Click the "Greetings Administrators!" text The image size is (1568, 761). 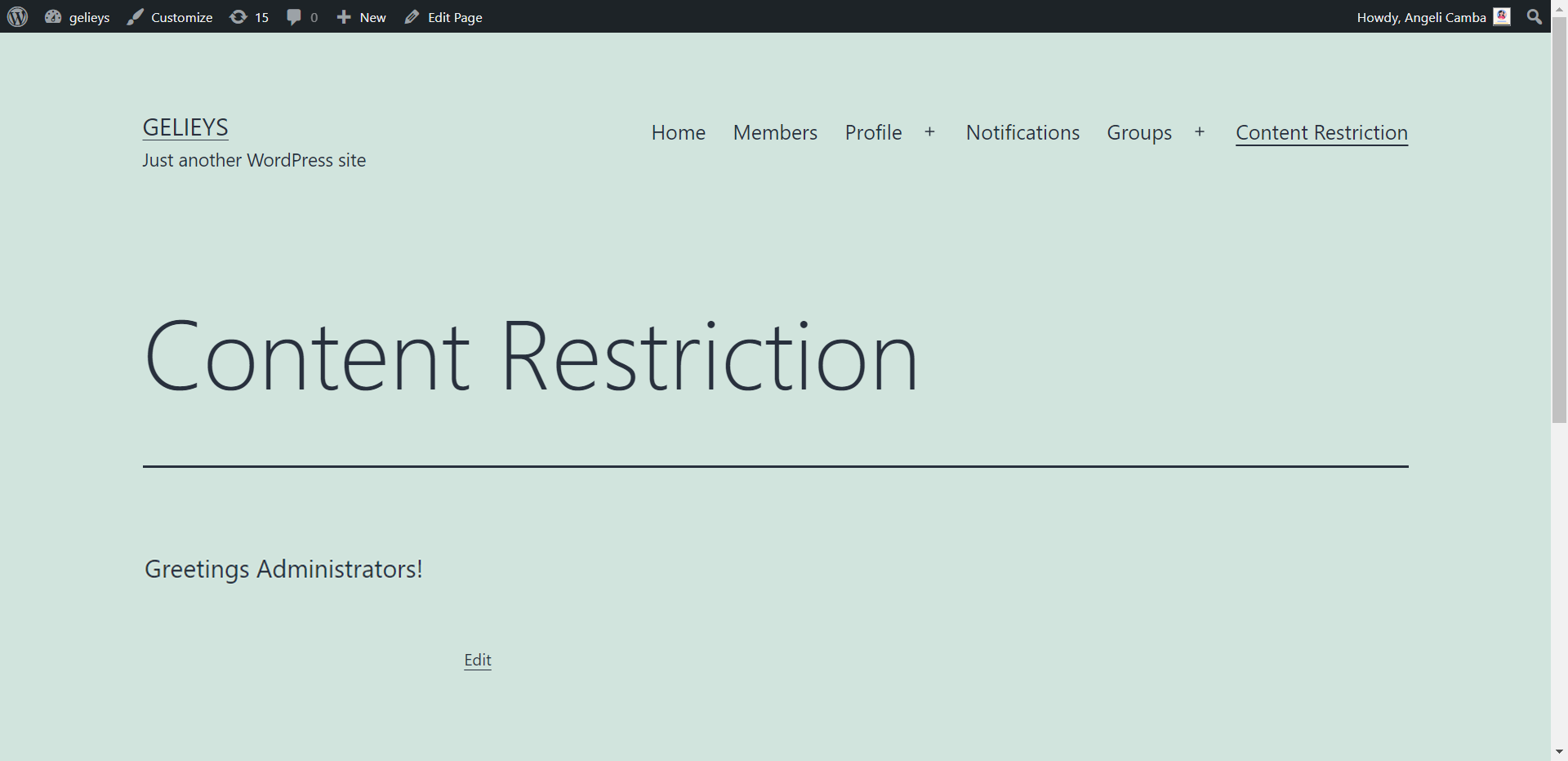point(283,569)
